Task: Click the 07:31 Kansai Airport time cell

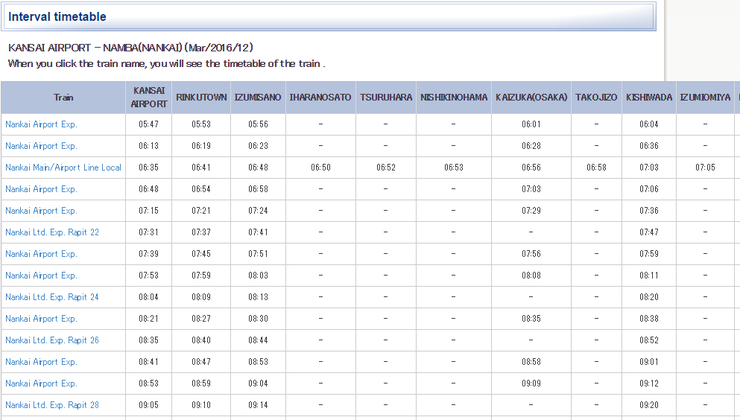Action: 149,232
